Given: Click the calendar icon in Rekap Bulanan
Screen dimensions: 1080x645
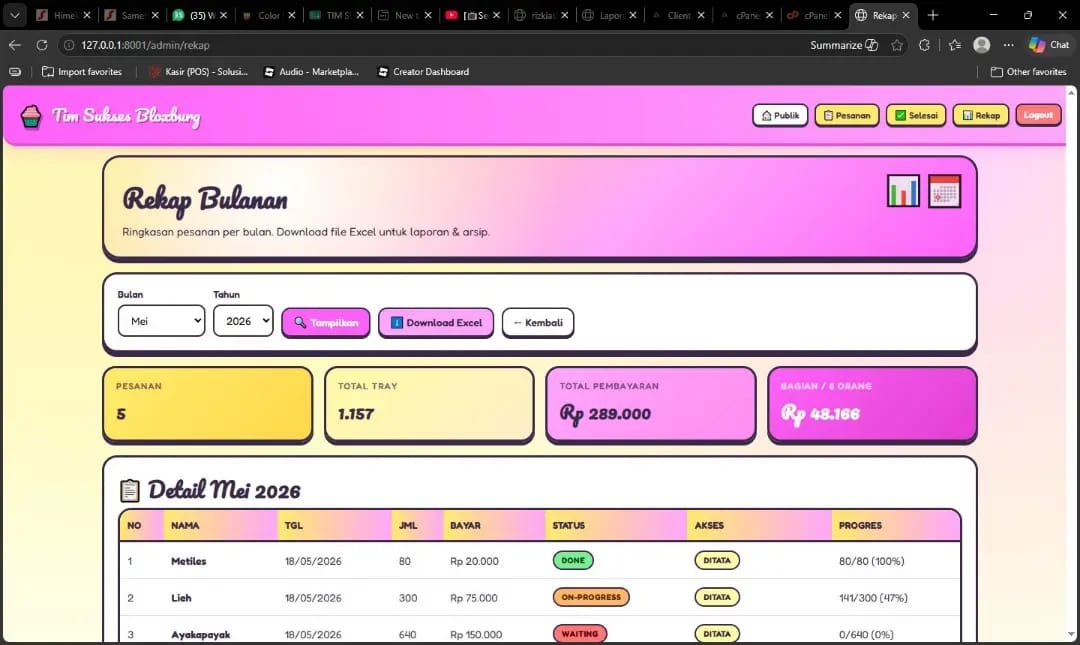Looking at the screenshot, I should (x=944, y=191).
